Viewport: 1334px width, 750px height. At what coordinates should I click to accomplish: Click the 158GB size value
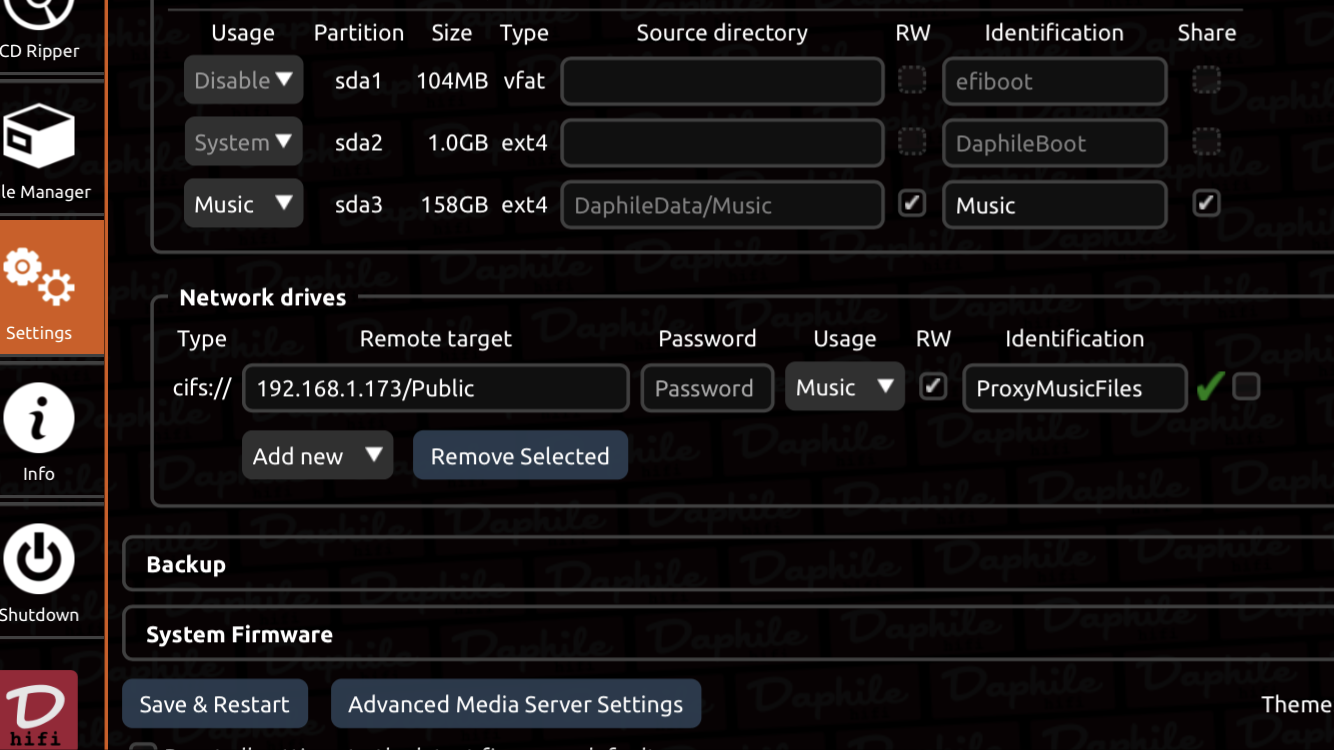[x=454, y=205]
